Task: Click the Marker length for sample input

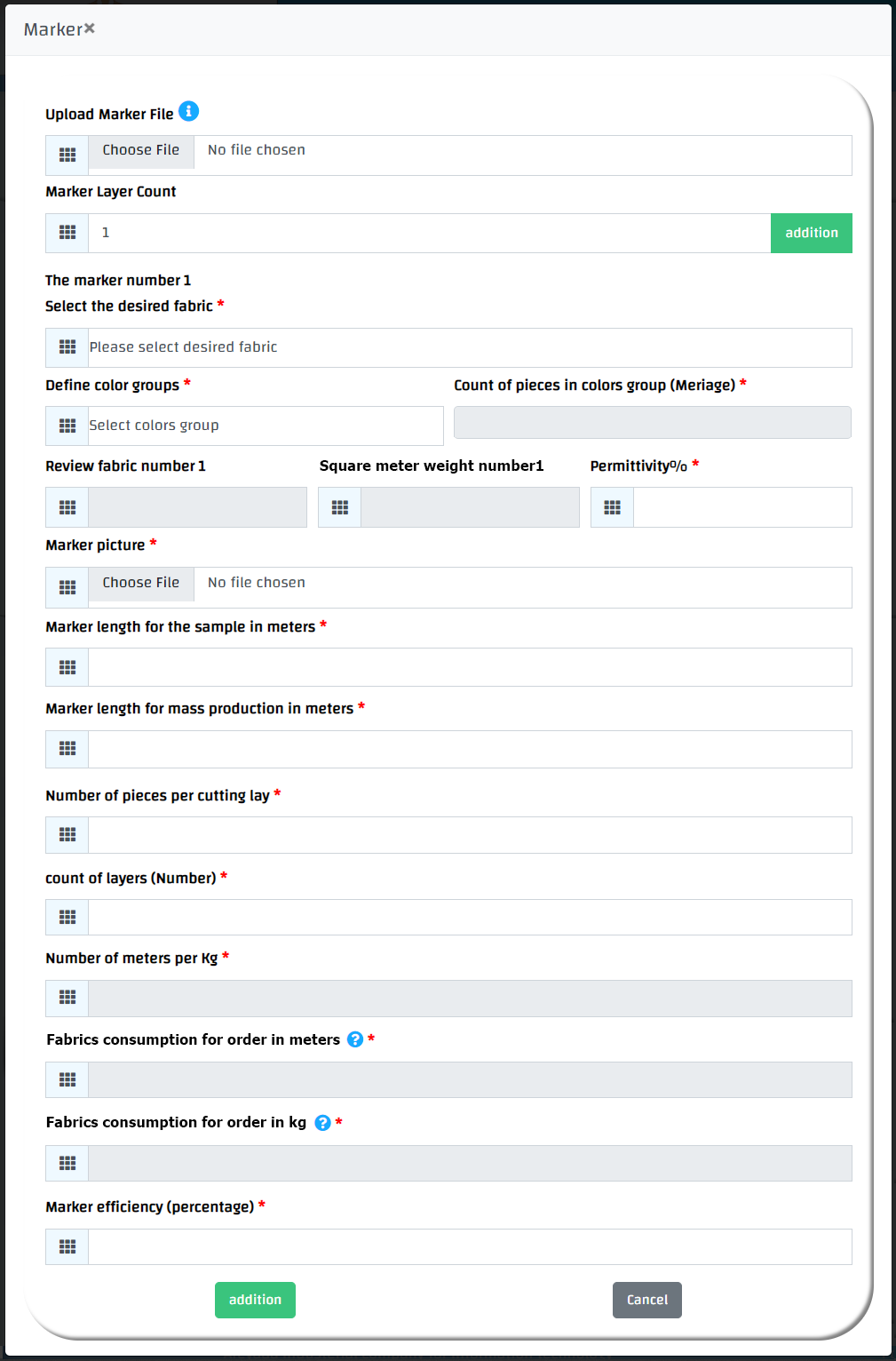Action: [x=469, y=667]
